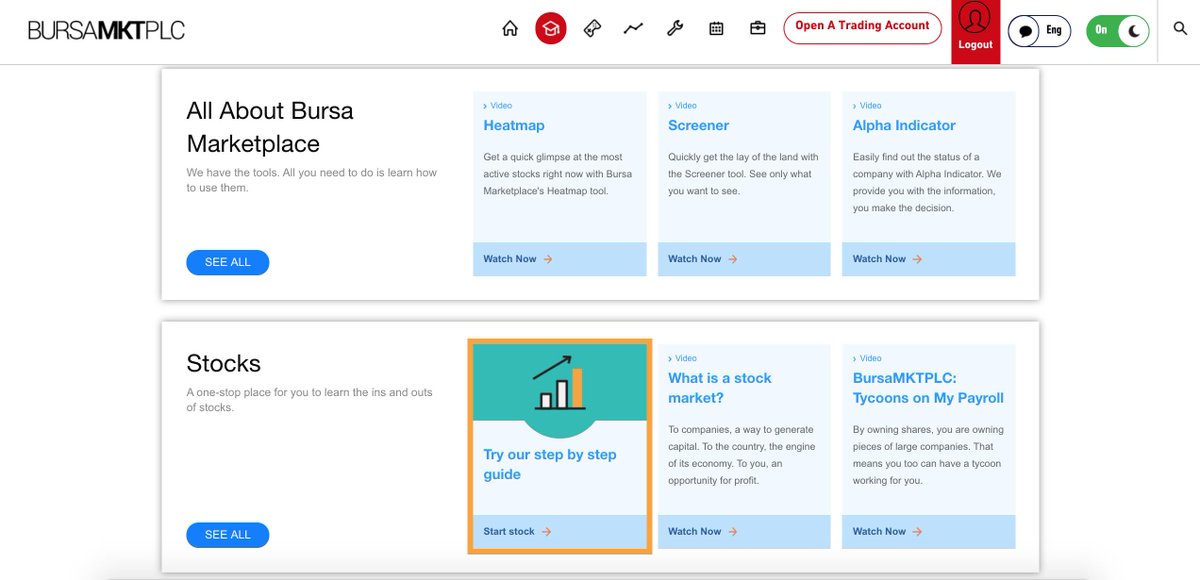Image resolution: width=1200 pixels, height=580 pixels.
Task: Click Watch Now on Screener card
Action: (x=703, y=259)
